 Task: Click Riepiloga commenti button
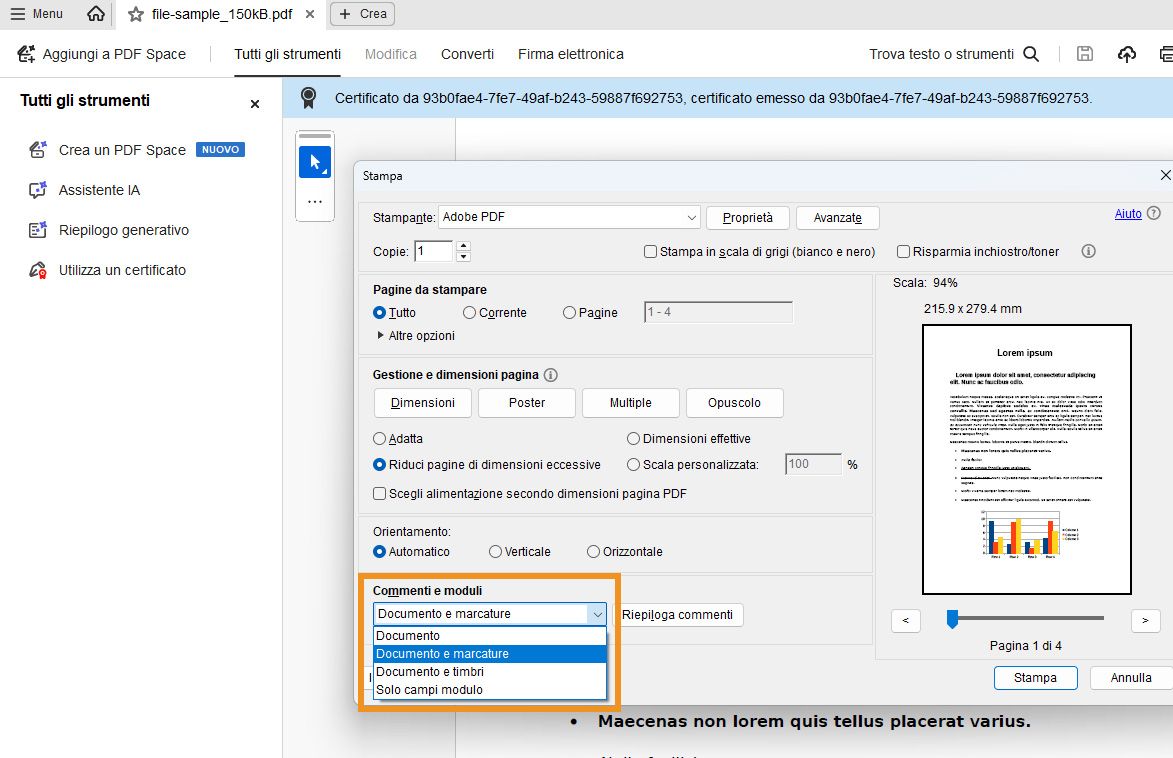click(x=678, y=614)
